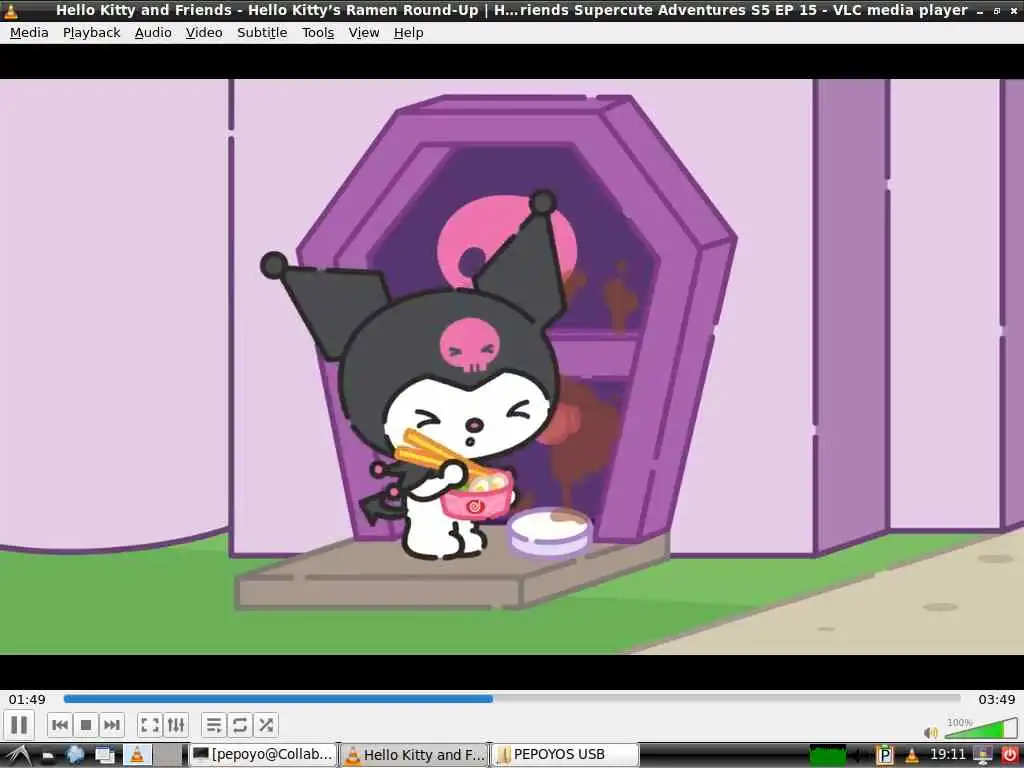Toggle total time display 03:49
The height and width of the screenshot is (768, 1024).
(997, 699)
